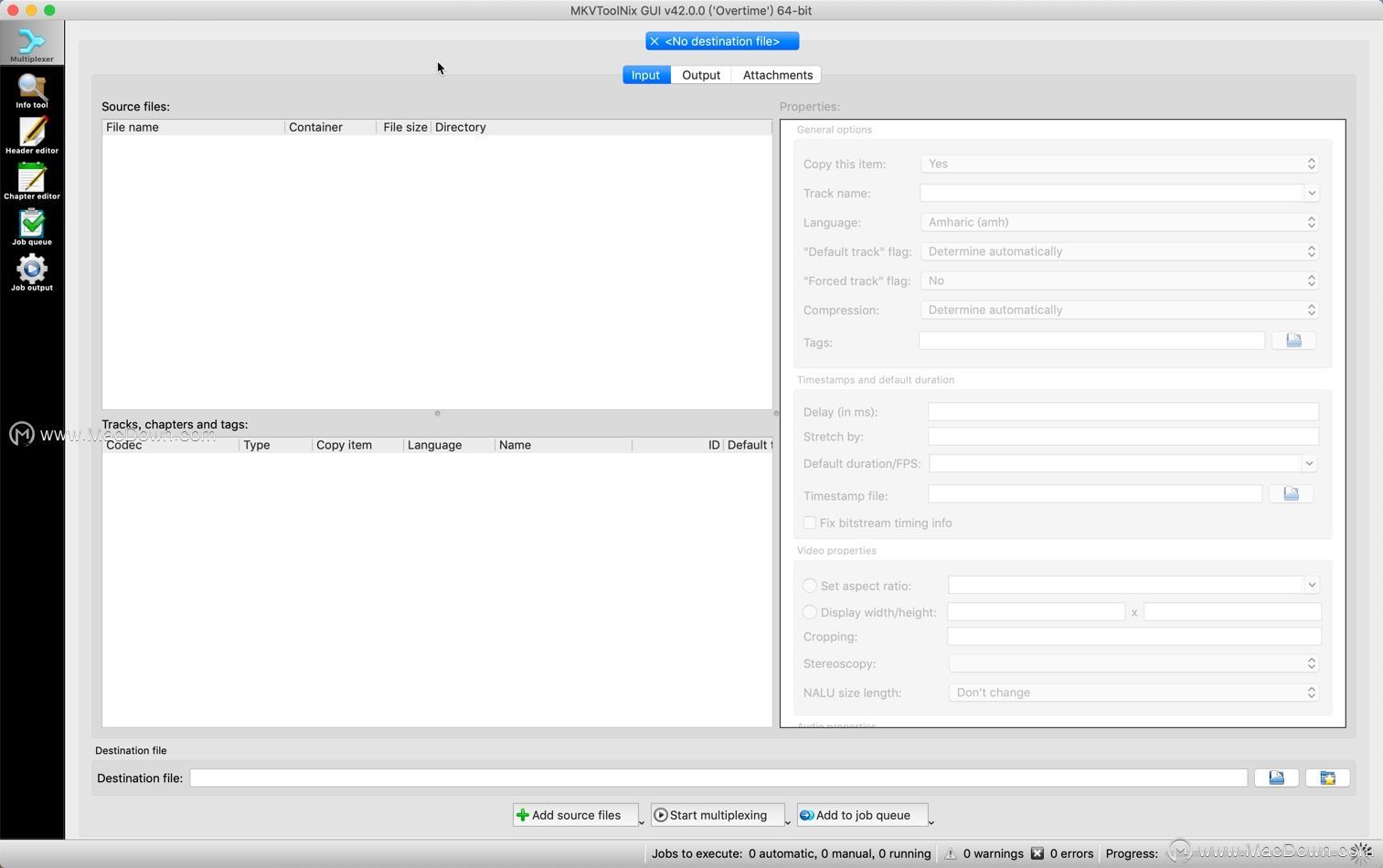Viewport: 1383px width, 868px height.
Task: Click the Timestamp file field
Action: [1095, 494]
